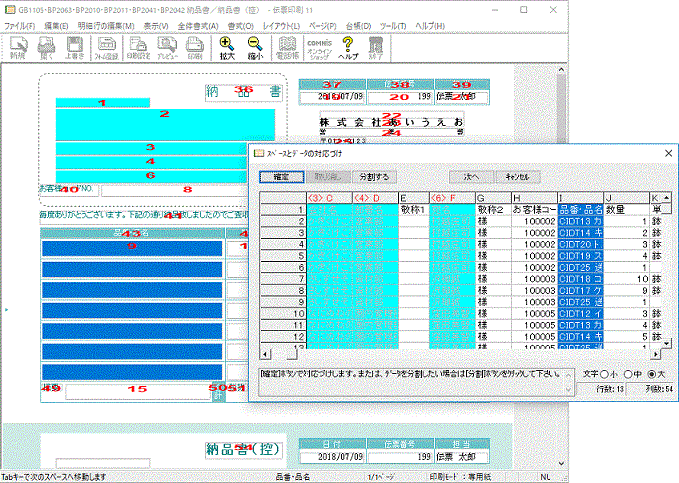Screen dimensions: 679x483
Task: Open the 表示(V) menu
Action: [156, 26]
